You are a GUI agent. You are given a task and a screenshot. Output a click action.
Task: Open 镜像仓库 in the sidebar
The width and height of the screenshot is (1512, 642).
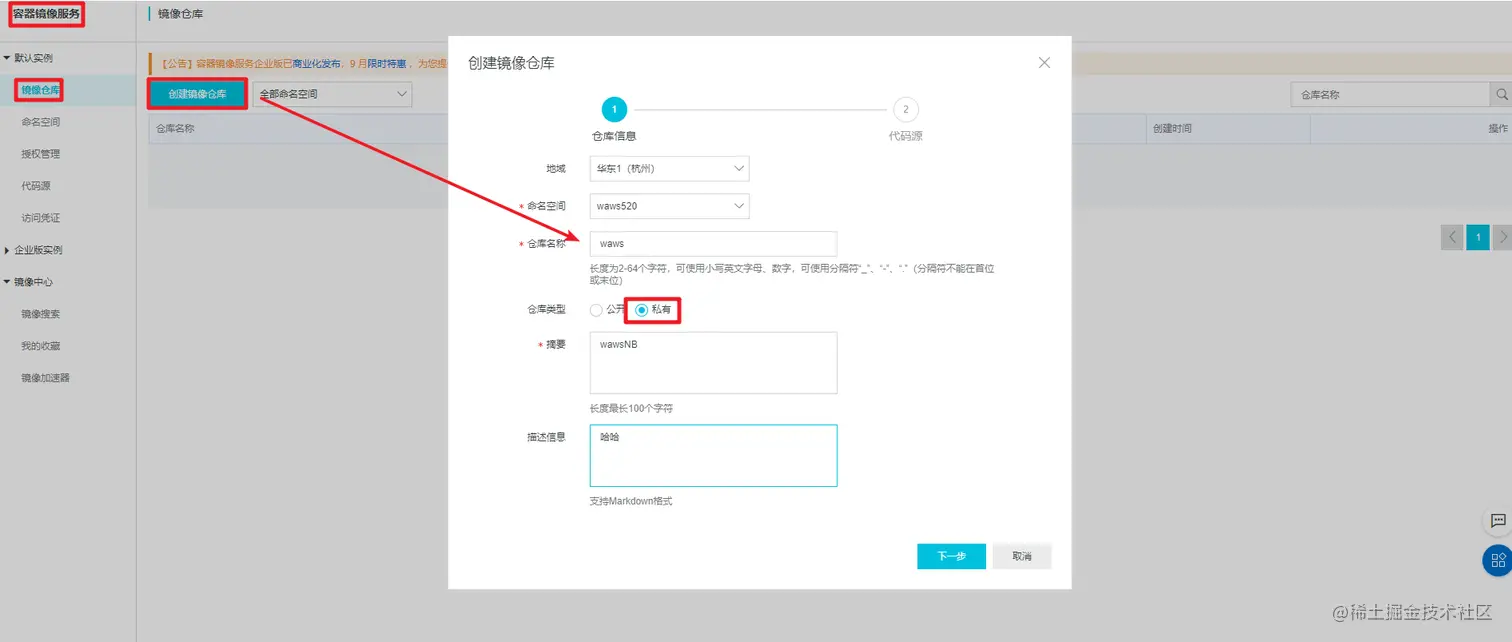point(41,90)
